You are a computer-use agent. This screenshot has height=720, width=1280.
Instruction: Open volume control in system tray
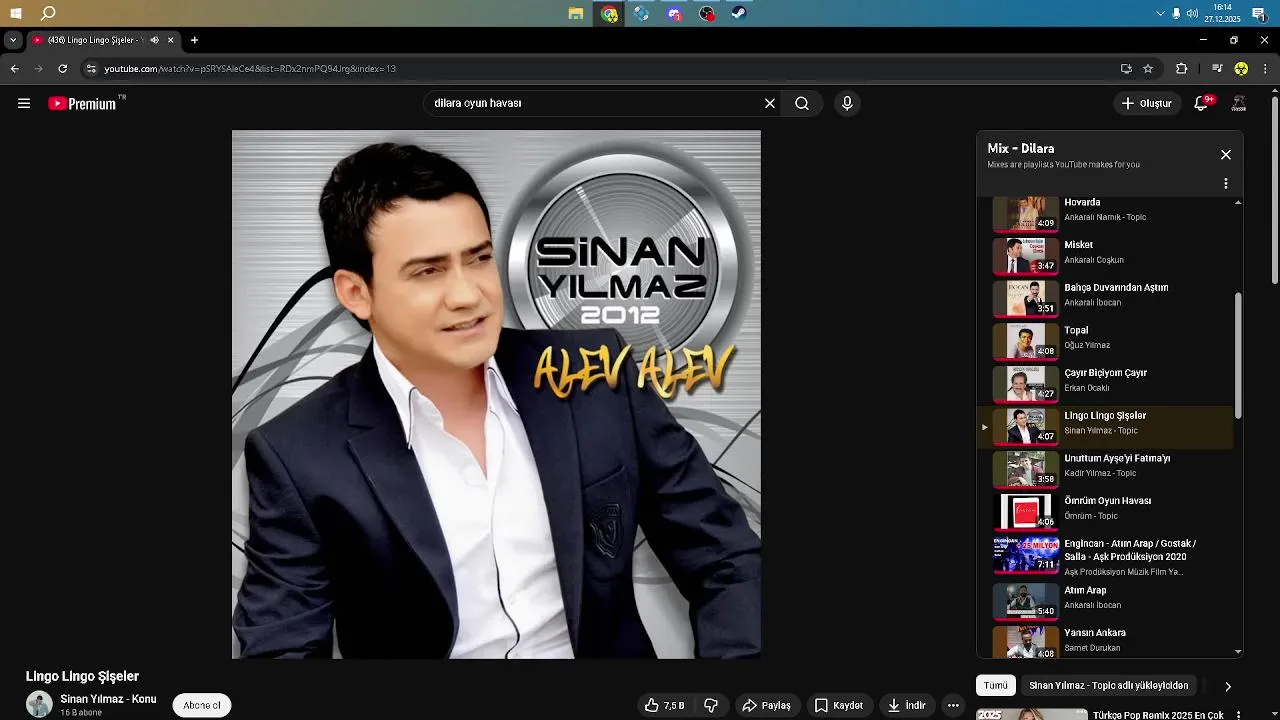tap(1192, 14)
